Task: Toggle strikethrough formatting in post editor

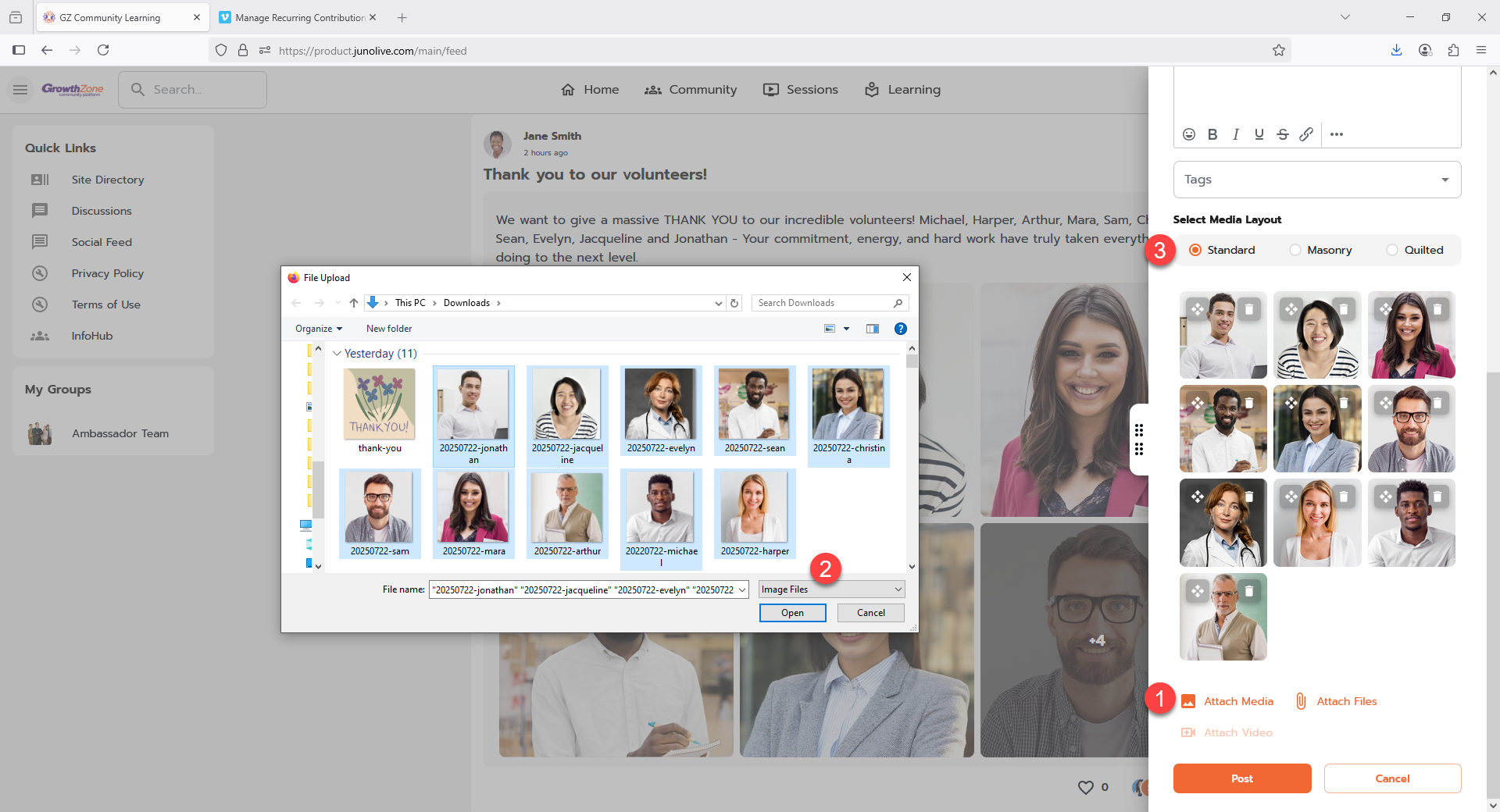Action: click(1283, 134)
